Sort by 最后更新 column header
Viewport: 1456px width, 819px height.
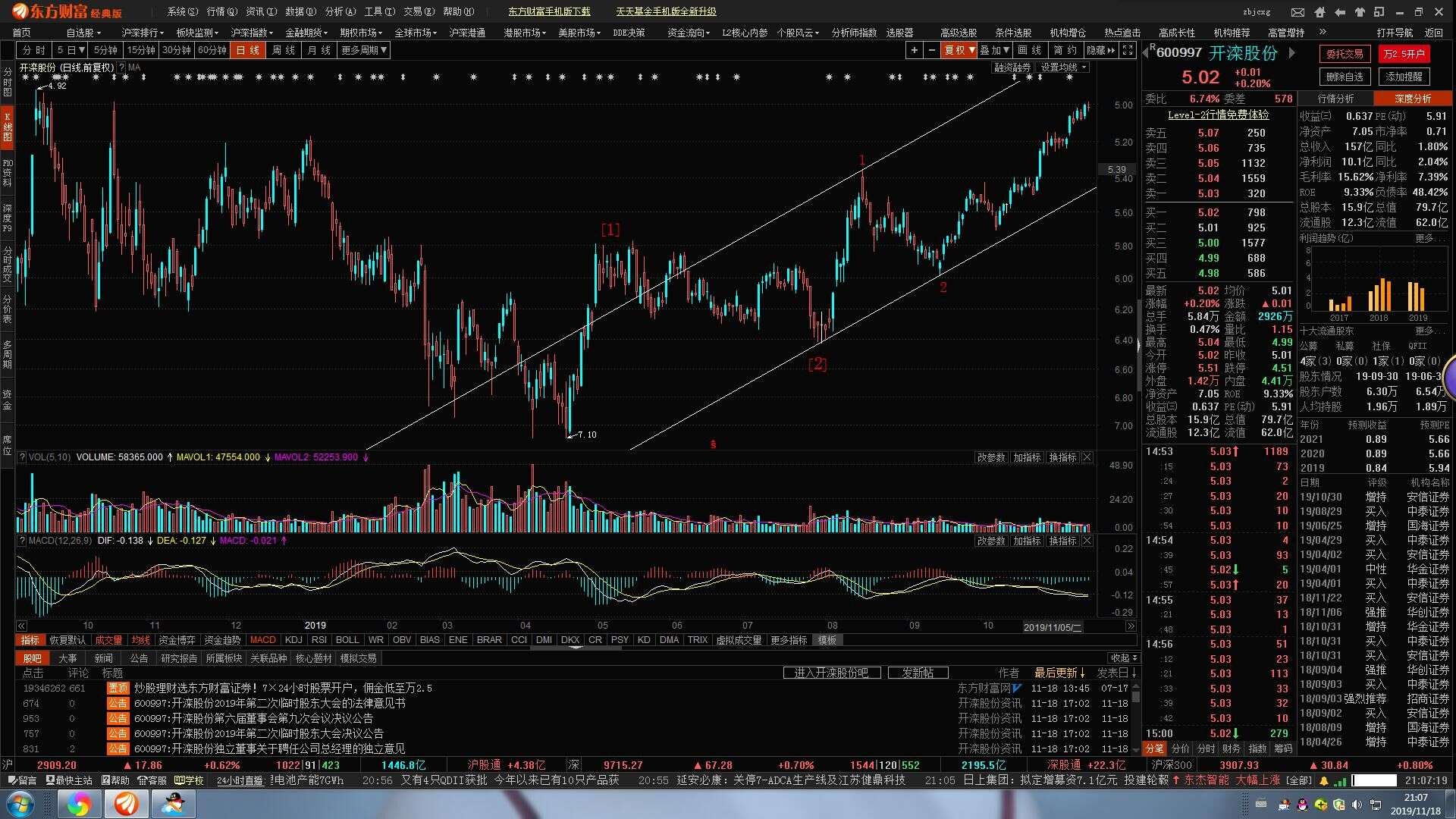tap(1059, 673)
